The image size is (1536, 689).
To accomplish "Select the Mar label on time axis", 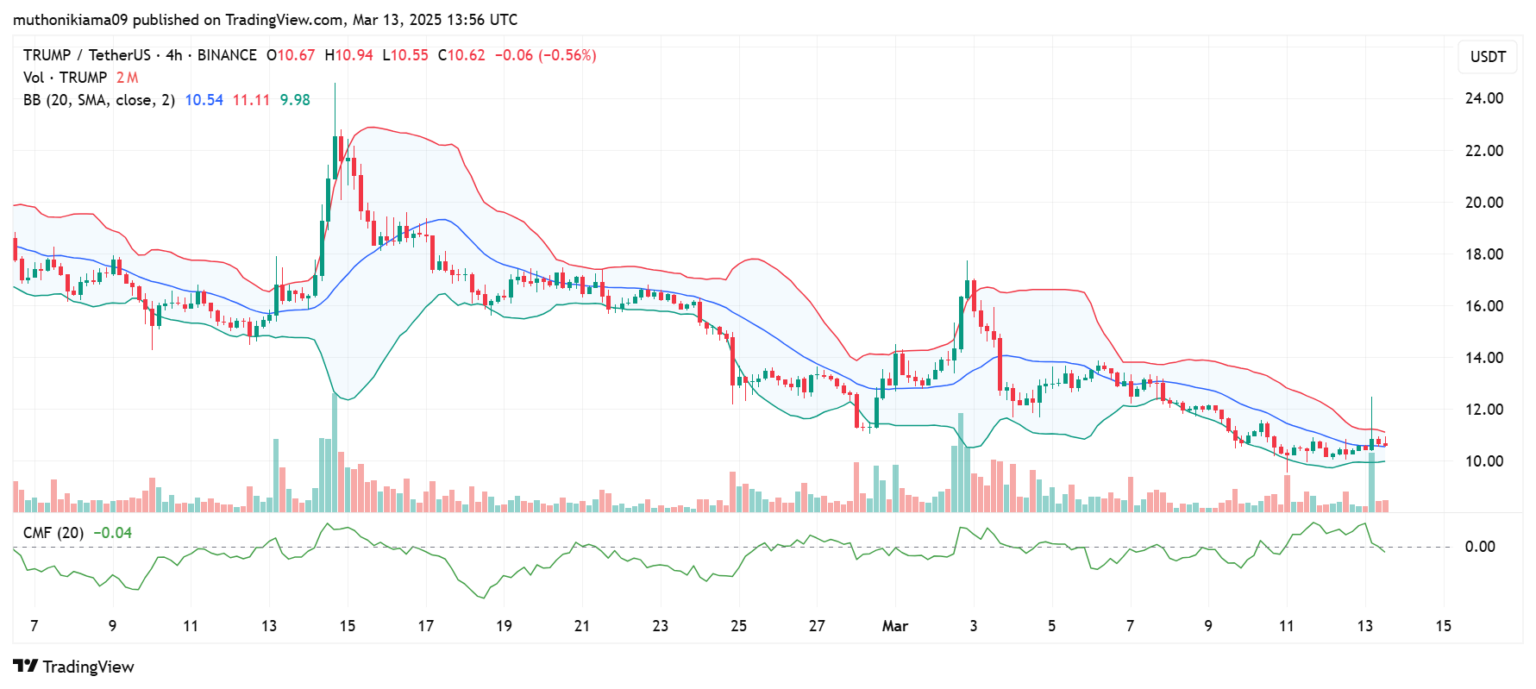I will pos(894,626).
